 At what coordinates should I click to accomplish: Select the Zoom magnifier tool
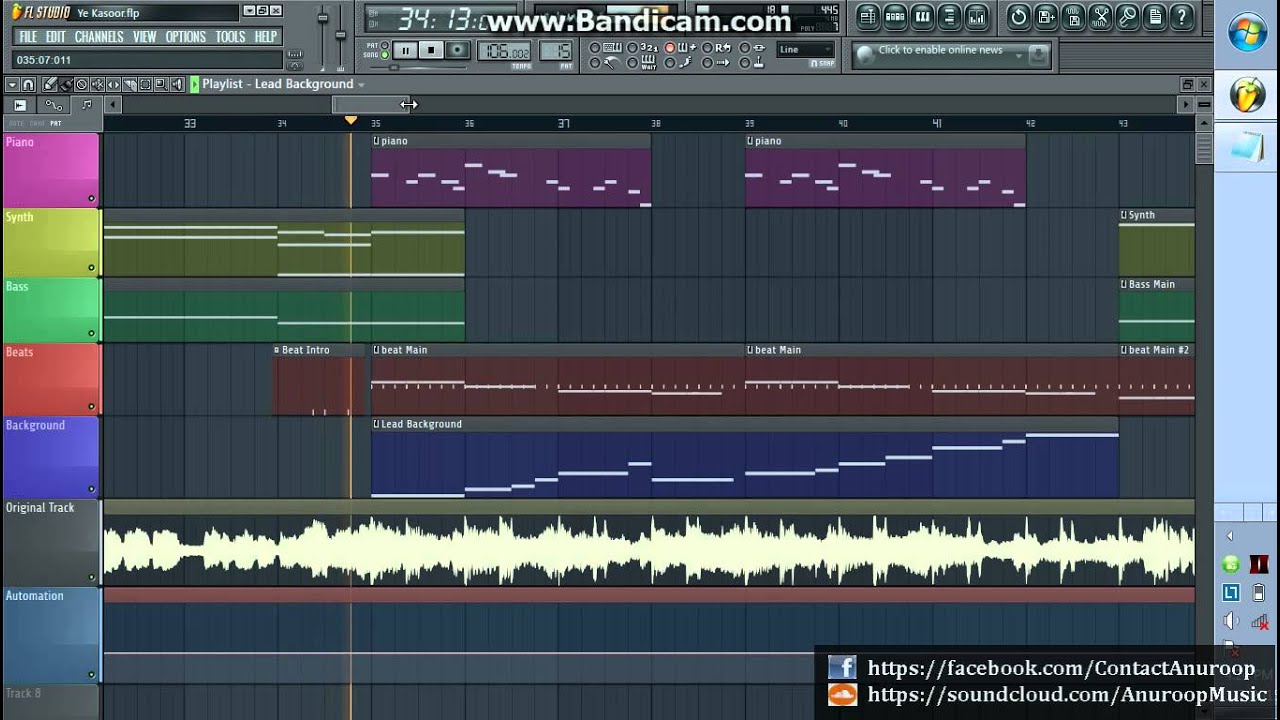click(x=161, y=84)
